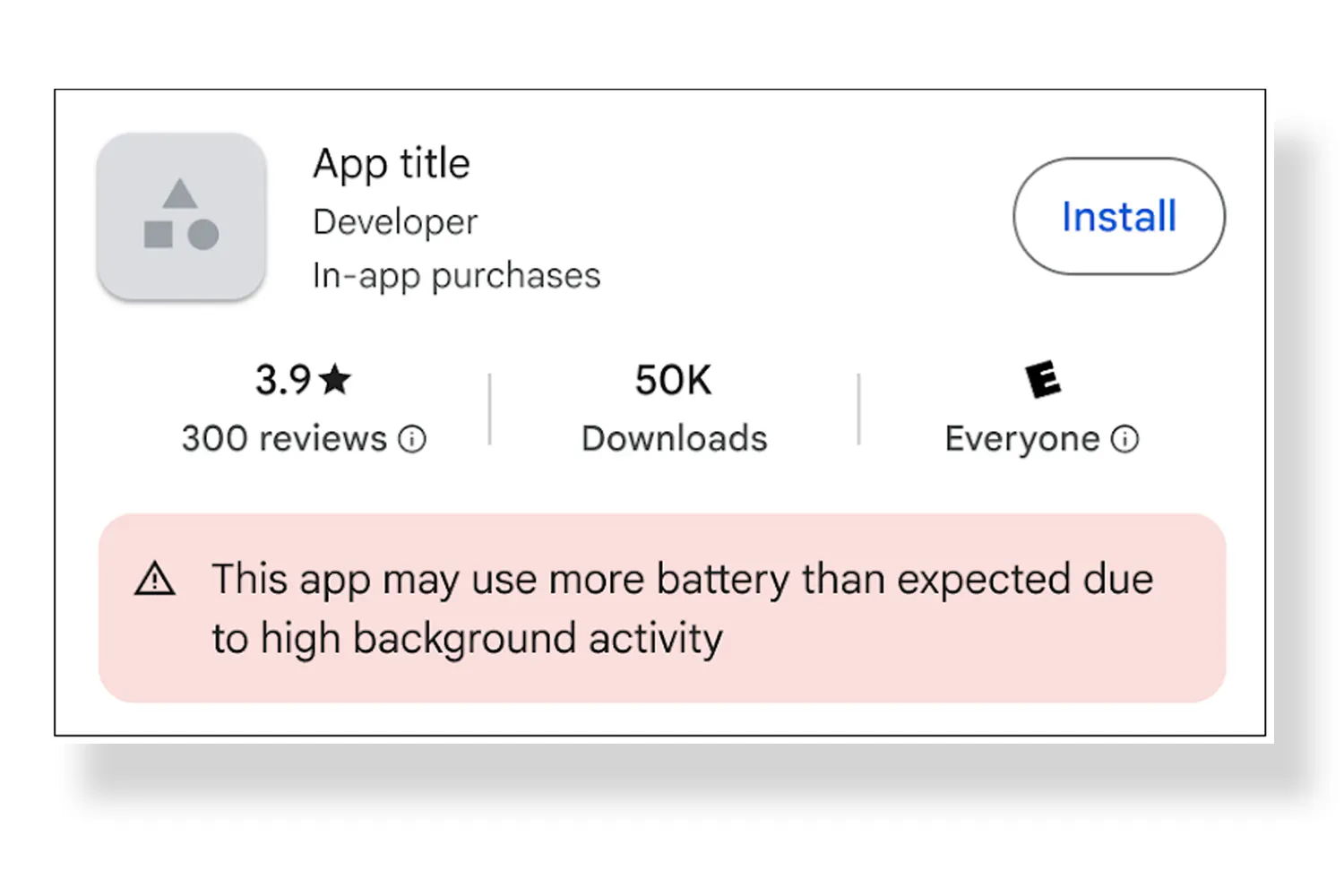Open the Developer link
The image size is (1344, 896).
(395, 222)
